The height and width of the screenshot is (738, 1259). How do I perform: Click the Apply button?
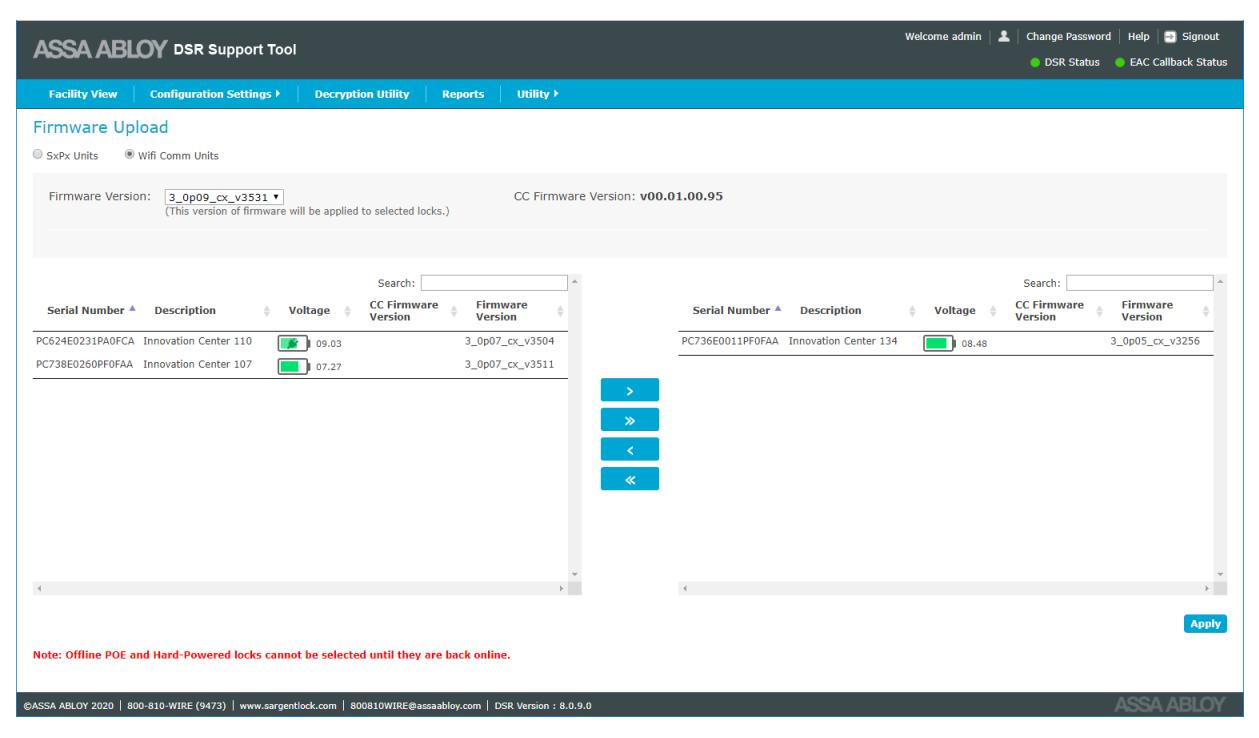[x=1205, y=623]
